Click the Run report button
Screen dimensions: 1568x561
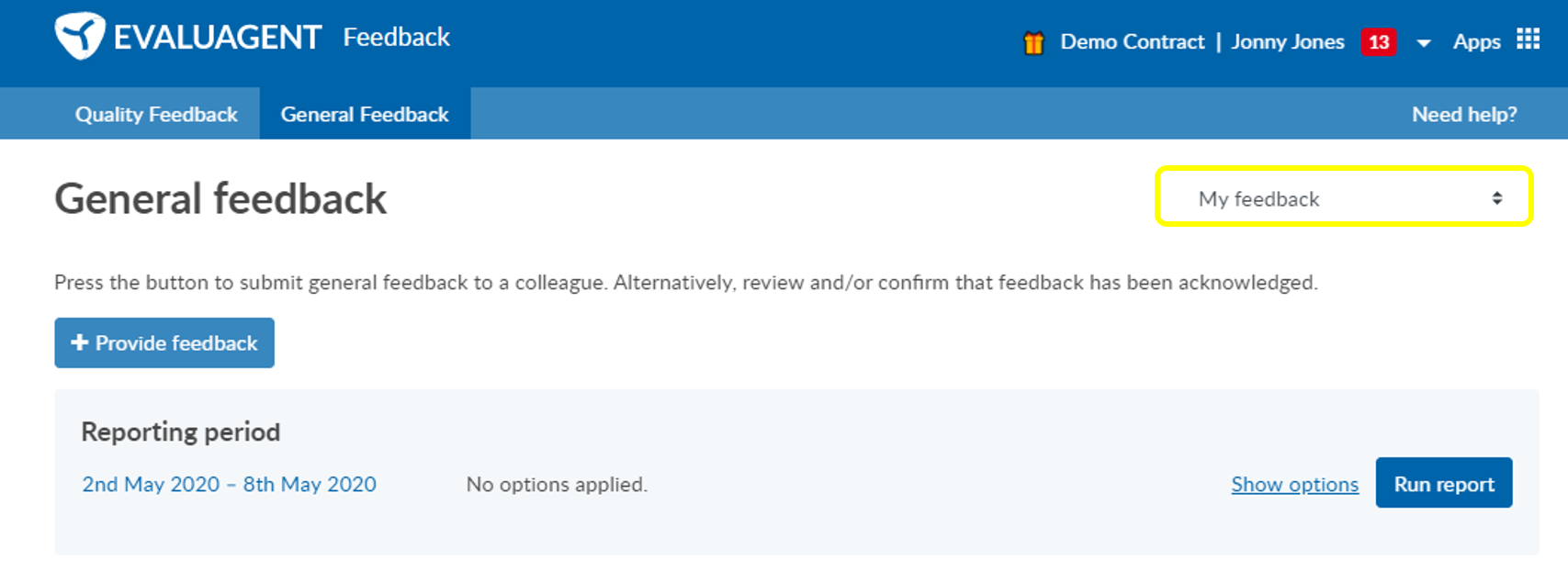[1444, 483]
